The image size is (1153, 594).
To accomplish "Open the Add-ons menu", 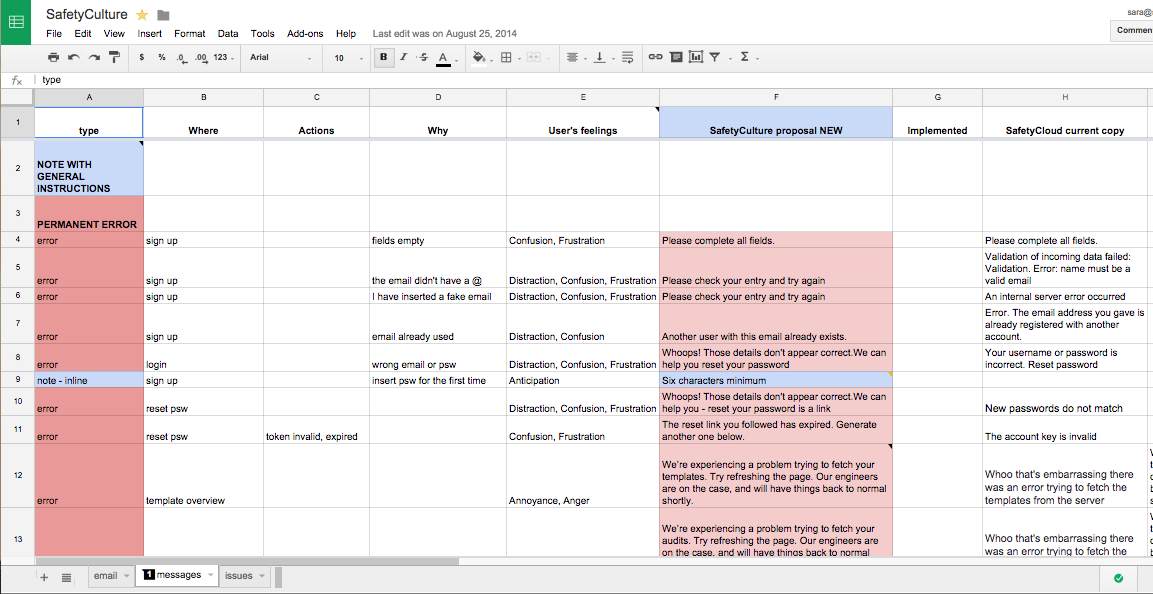I will point(305,34).
